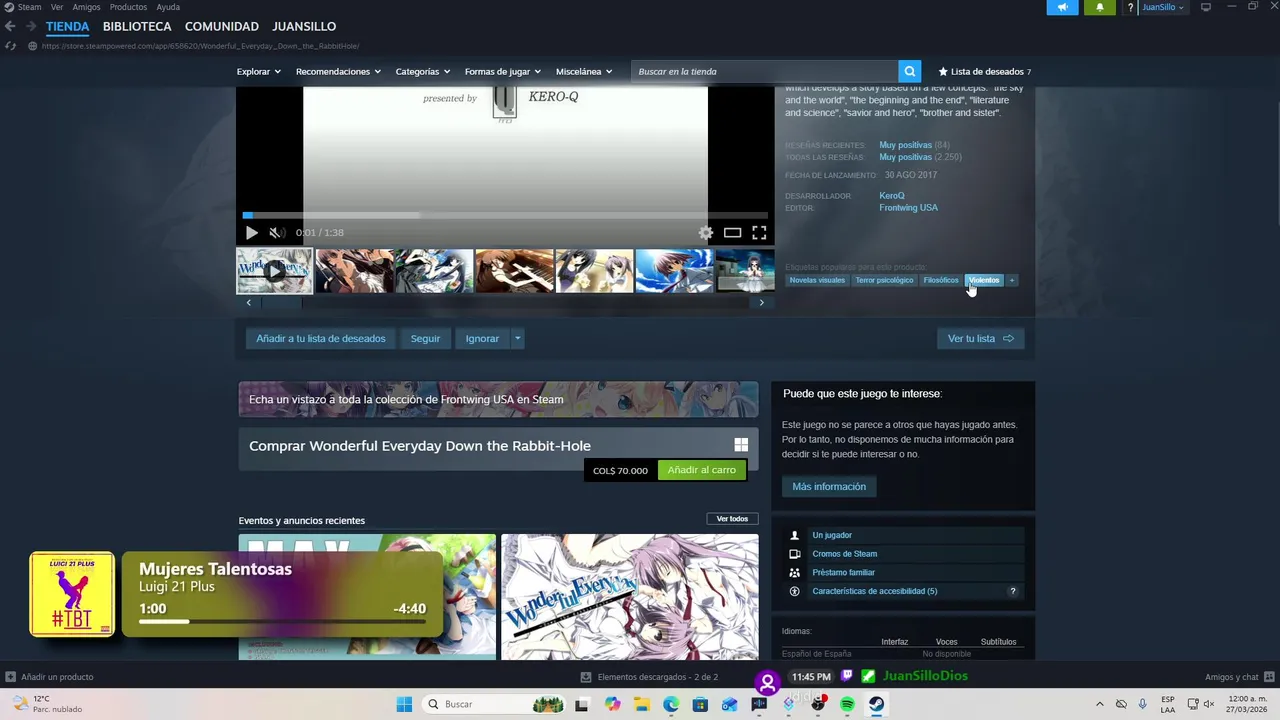Screen dimensions: 1280x720
Task: Open the Productos menu
Action: [x=128, y=7]
